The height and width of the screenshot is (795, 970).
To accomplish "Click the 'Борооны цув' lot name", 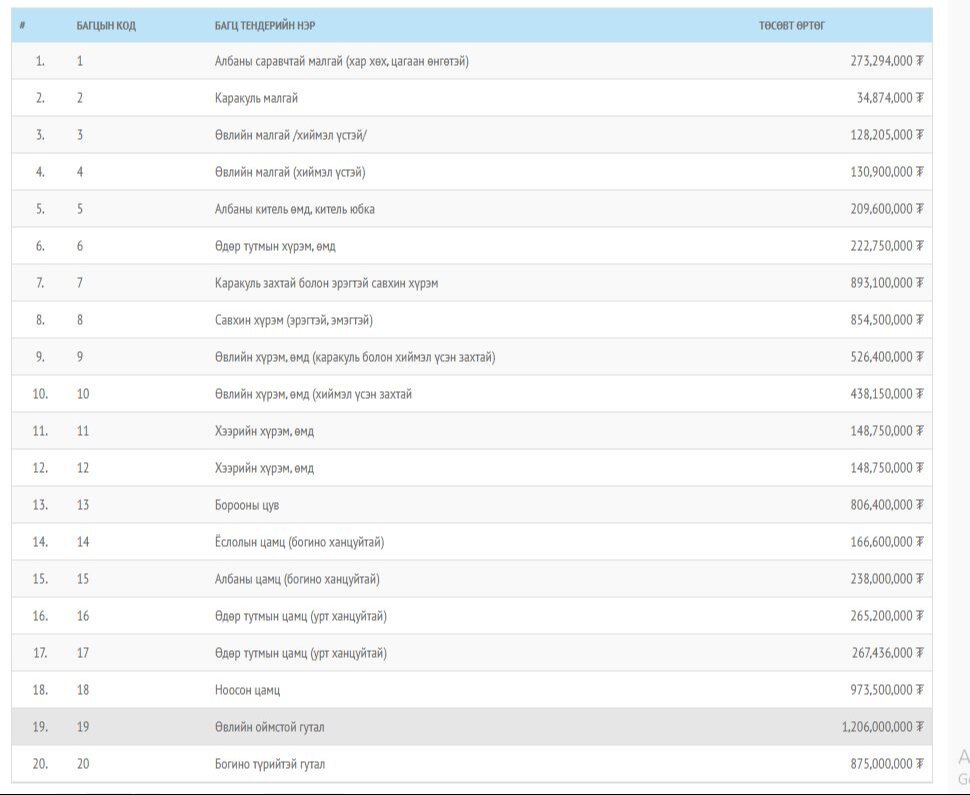I will click(x=247, y=505).
